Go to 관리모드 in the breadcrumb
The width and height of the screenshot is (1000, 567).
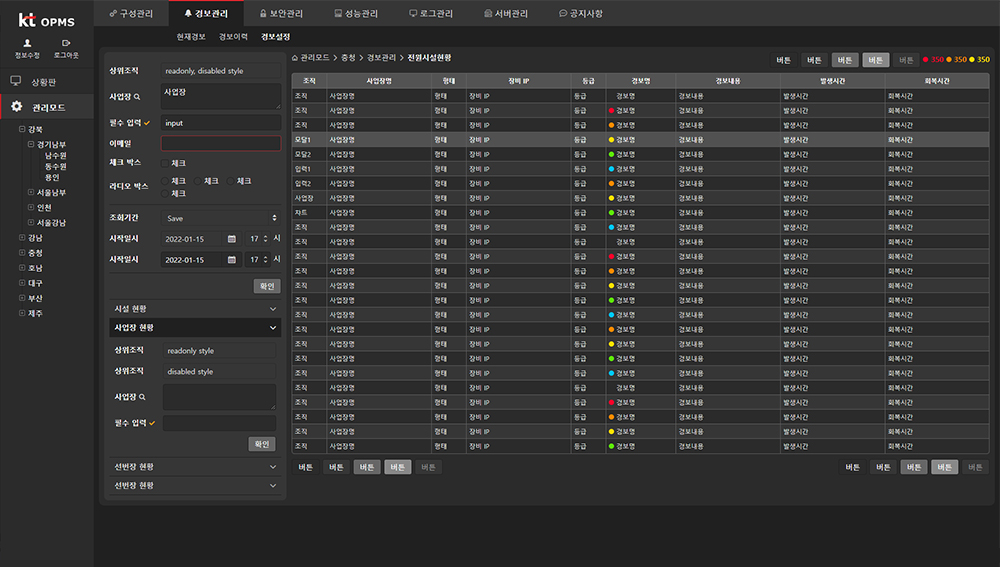click(x=315, y=58)
